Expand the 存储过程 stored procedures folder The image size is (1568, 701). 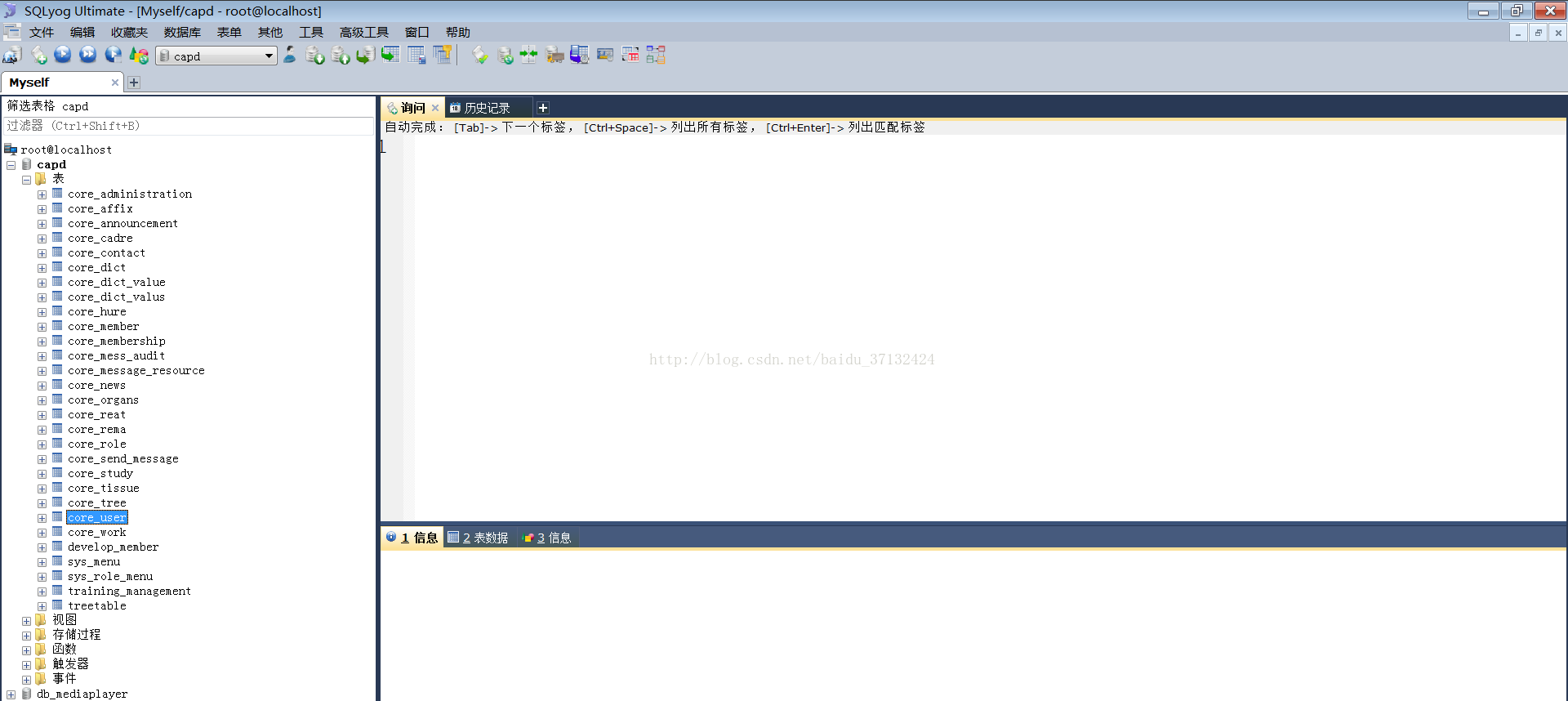27,636
